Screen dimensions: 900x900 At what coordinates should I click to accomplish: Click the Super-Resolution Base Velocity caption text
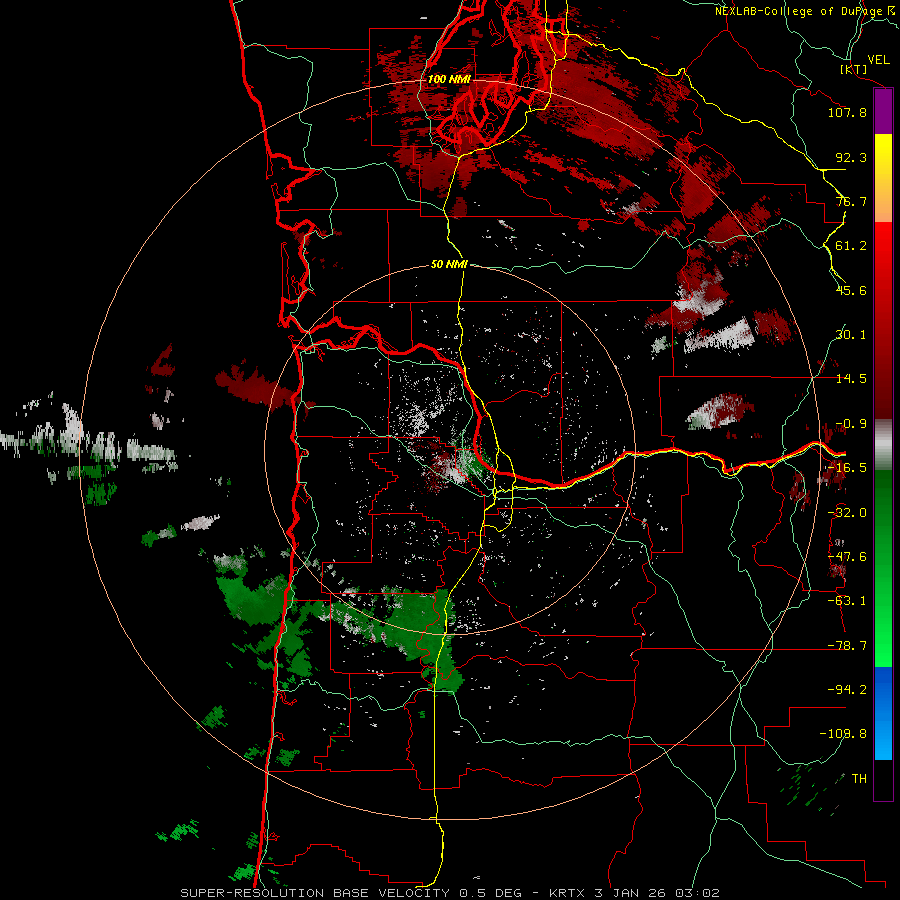tap(449, 893)
